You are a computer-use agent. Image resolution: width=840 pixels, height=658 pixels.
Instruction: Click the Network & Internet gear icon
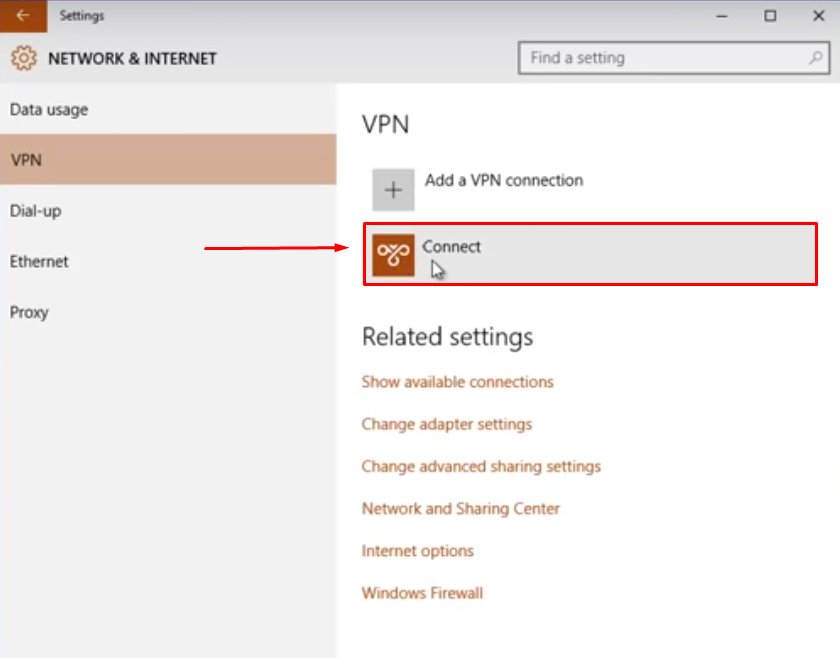24,58
